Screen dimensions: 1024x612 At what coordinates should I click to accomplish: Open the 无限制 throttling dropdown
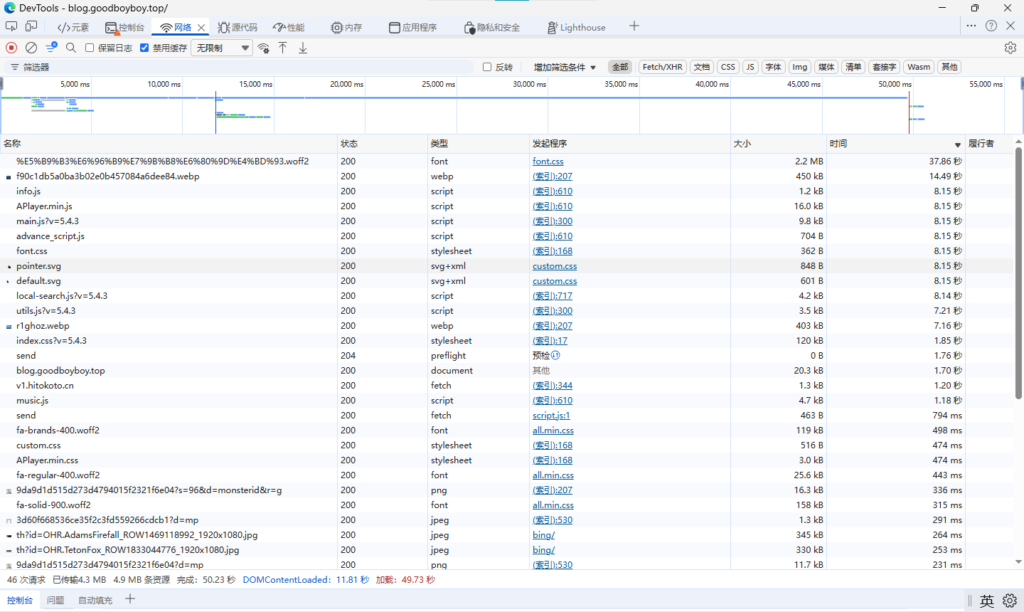pyautogui.click(x=223, y=47)
